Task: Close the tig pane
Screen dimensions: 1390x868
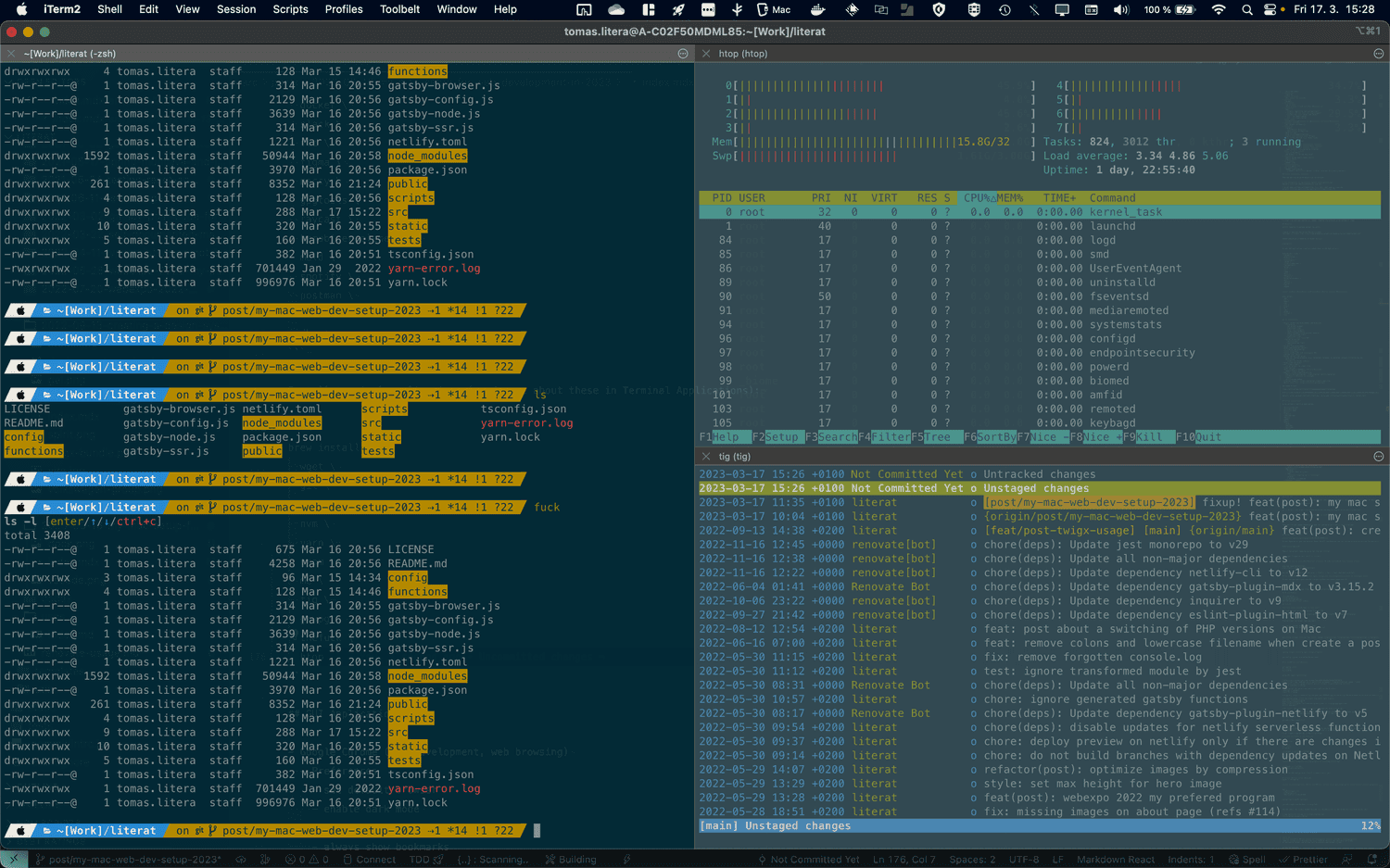Action: [x=705, y=457]
